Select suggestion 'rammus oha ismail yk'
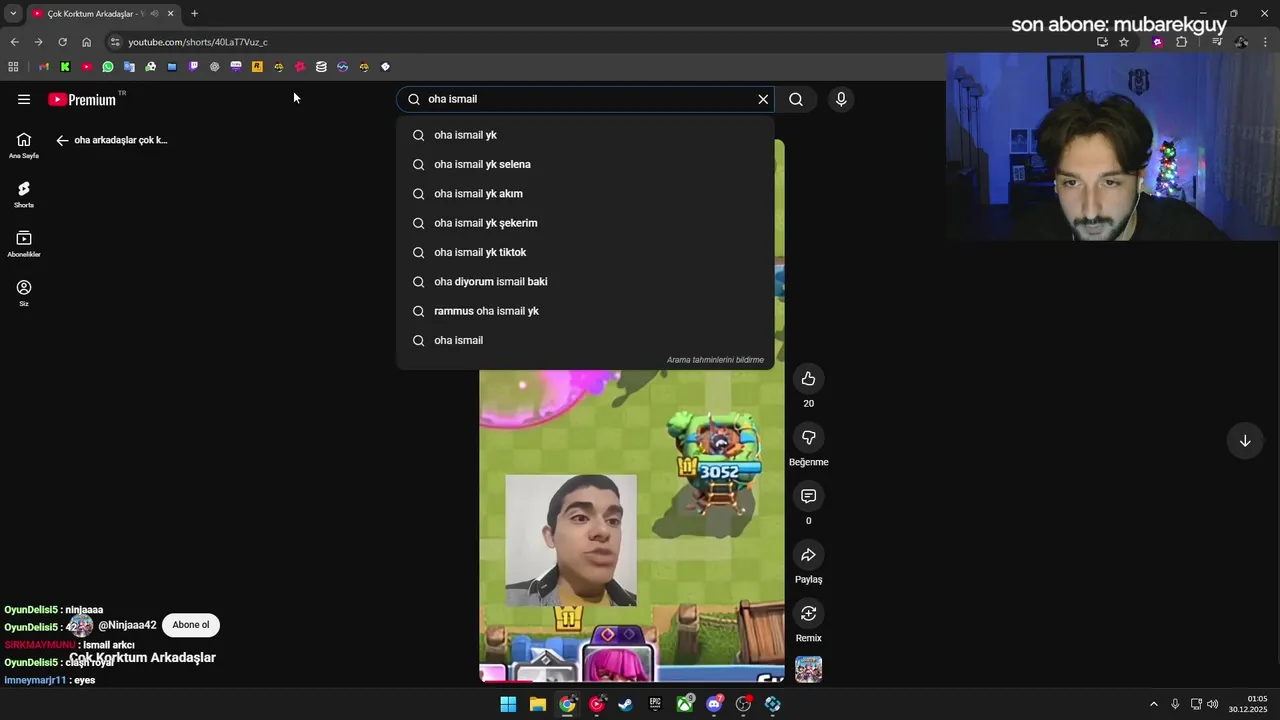This screenshot has height=720, width=1280. [x=585, y=311]
